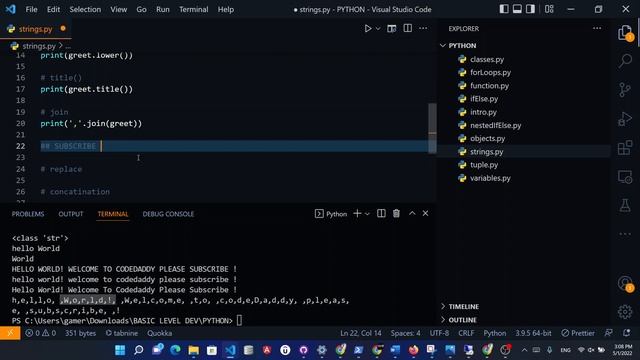
Task: Show hidden system tray icons
Action: point(524,350)
